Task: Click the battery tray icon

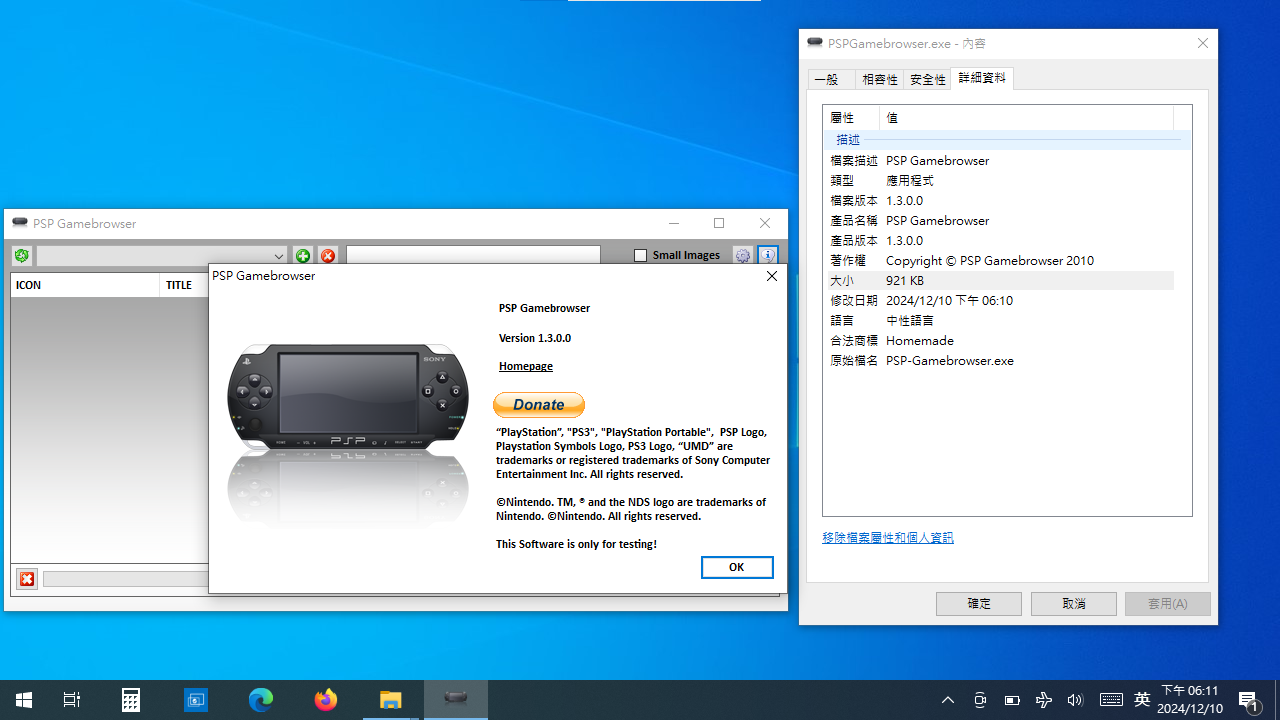Action: click(x=1012, y=700)
